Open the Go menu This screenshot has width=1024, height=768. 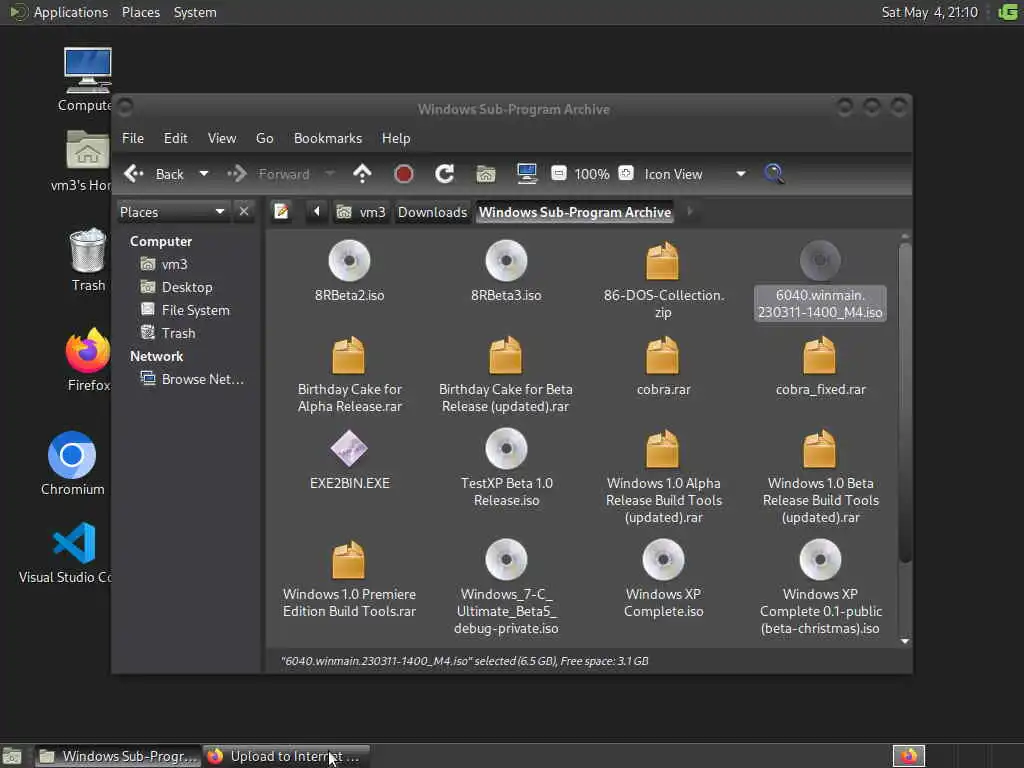pos(264,138)
